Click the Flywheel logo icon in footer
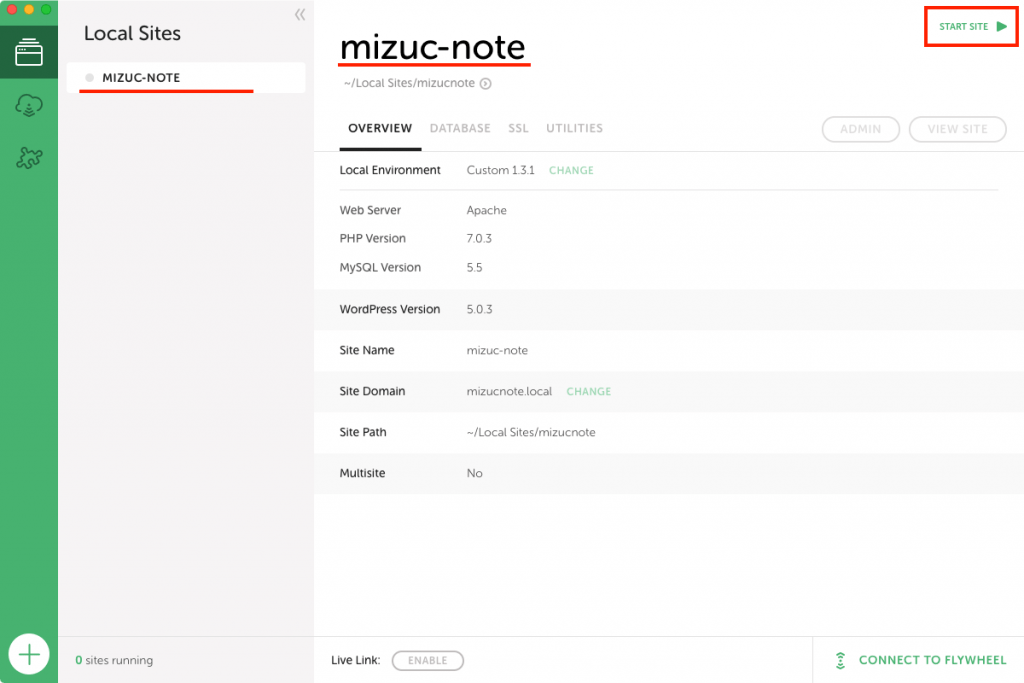This screenshot has width=1024, height=683. (x=840, y=660)
